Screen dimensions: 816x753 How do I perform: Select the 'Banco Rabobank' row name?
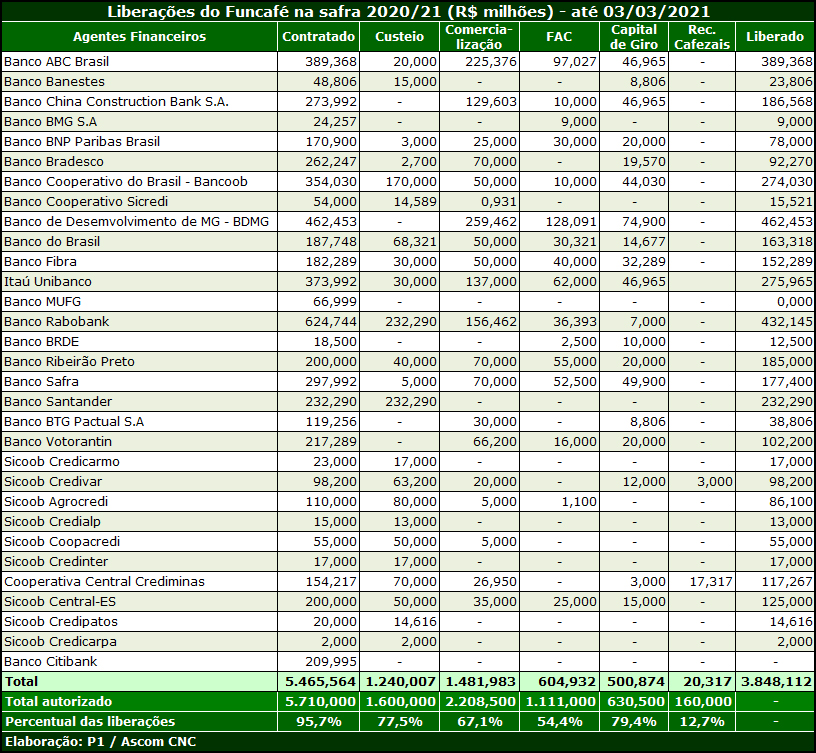tap(57, 322)
